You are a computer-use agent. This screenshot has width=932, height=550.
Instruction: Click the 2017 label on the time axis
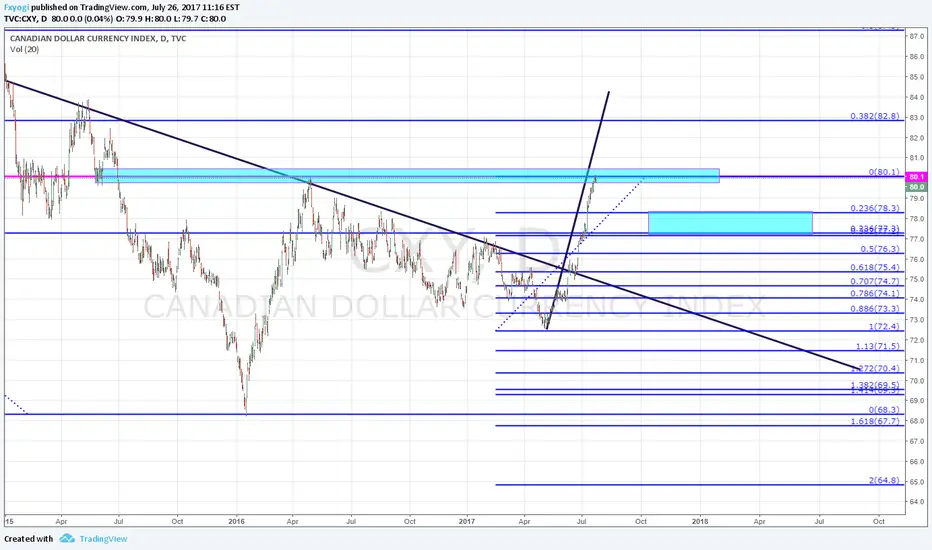click(x=467, y=521)
